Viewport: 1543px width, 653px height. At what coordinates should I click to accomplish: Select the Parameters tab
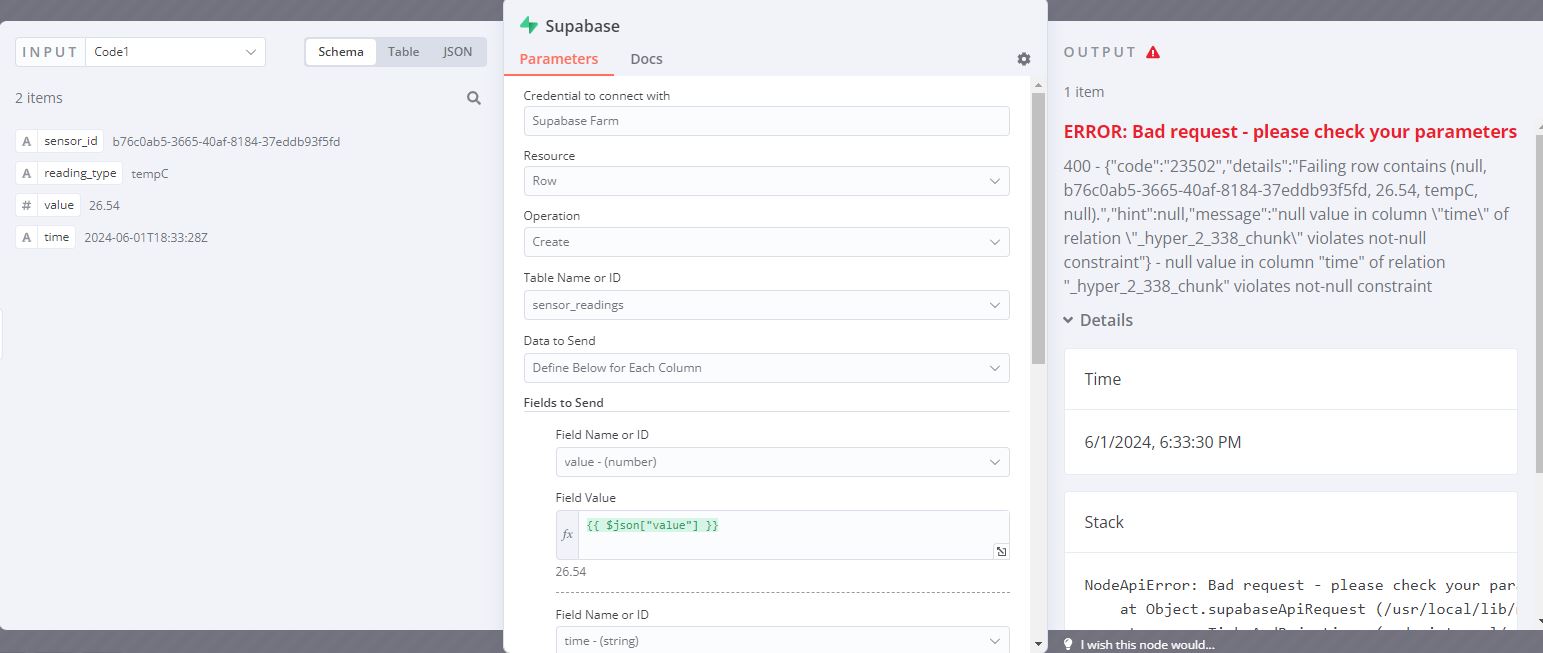click(558, 59)
